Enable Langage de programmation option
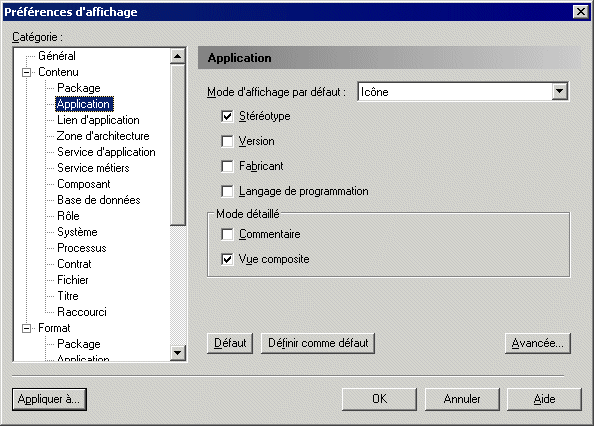This screenshot has width=594, height=426. click(x=227, y=191)
